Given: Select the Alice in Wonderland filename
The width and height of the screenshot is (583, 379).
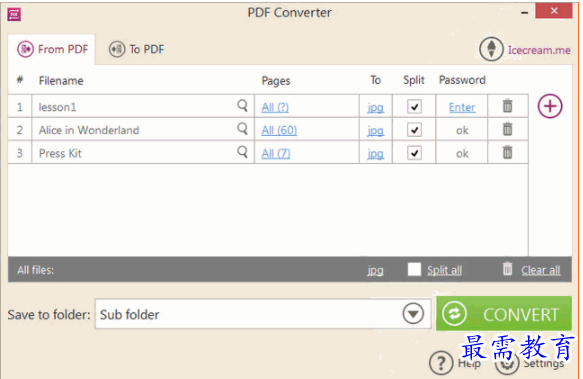Looking at the screenshot, I should tap(89, 130).
